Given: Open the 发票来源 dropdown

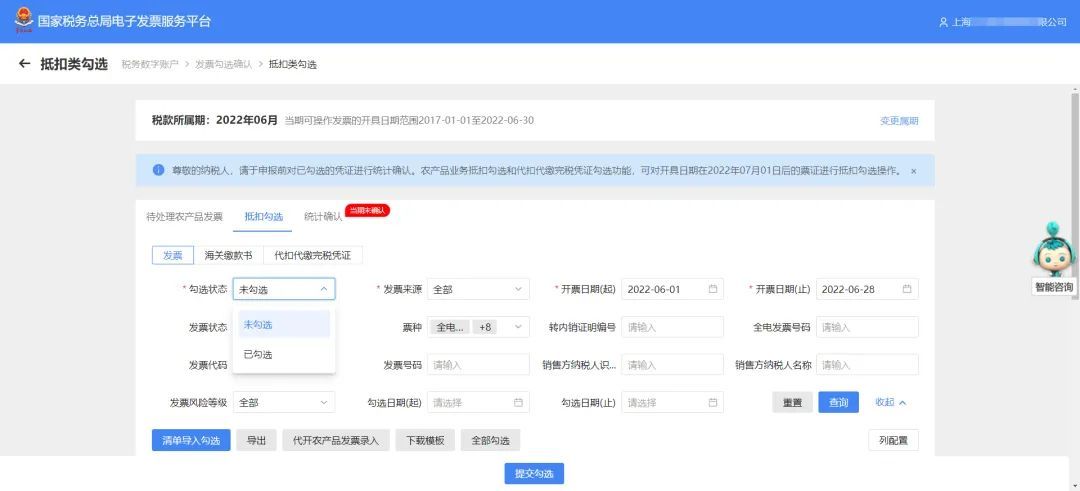Looking at the screenshot, I should click(478, 289).
